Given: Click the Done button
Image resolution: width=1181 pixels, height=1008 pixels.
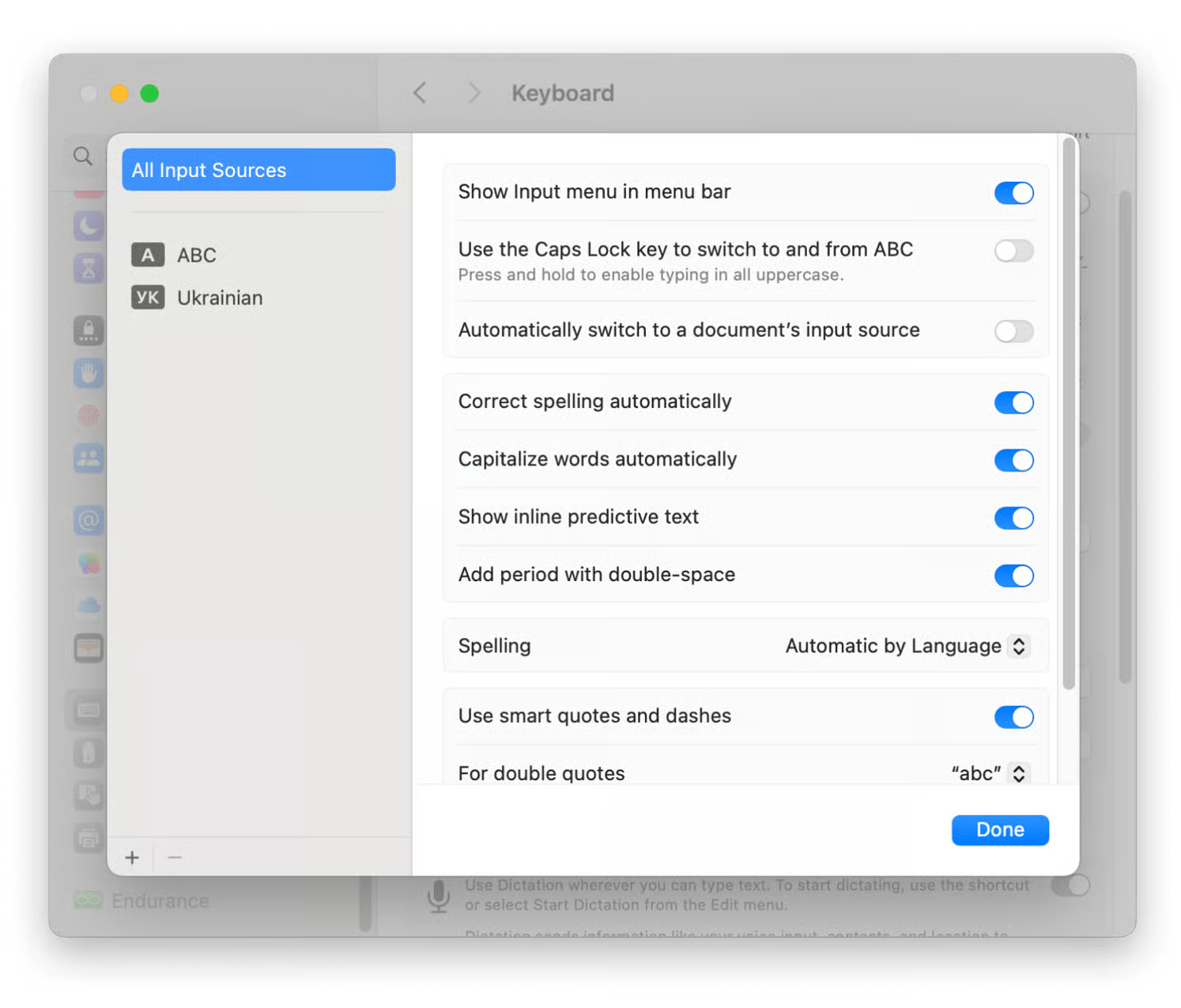Looking at the screenshot, I should point(999,829).
